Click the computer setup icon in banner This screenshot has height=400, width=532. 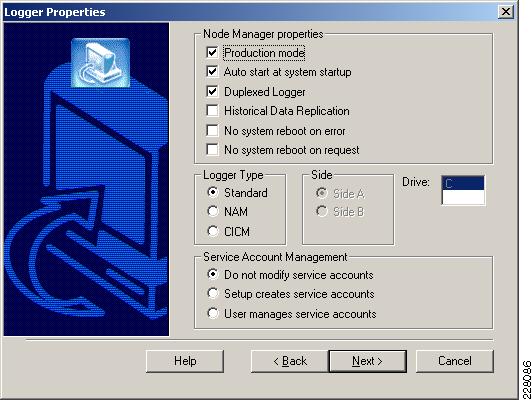coord(100,62)
